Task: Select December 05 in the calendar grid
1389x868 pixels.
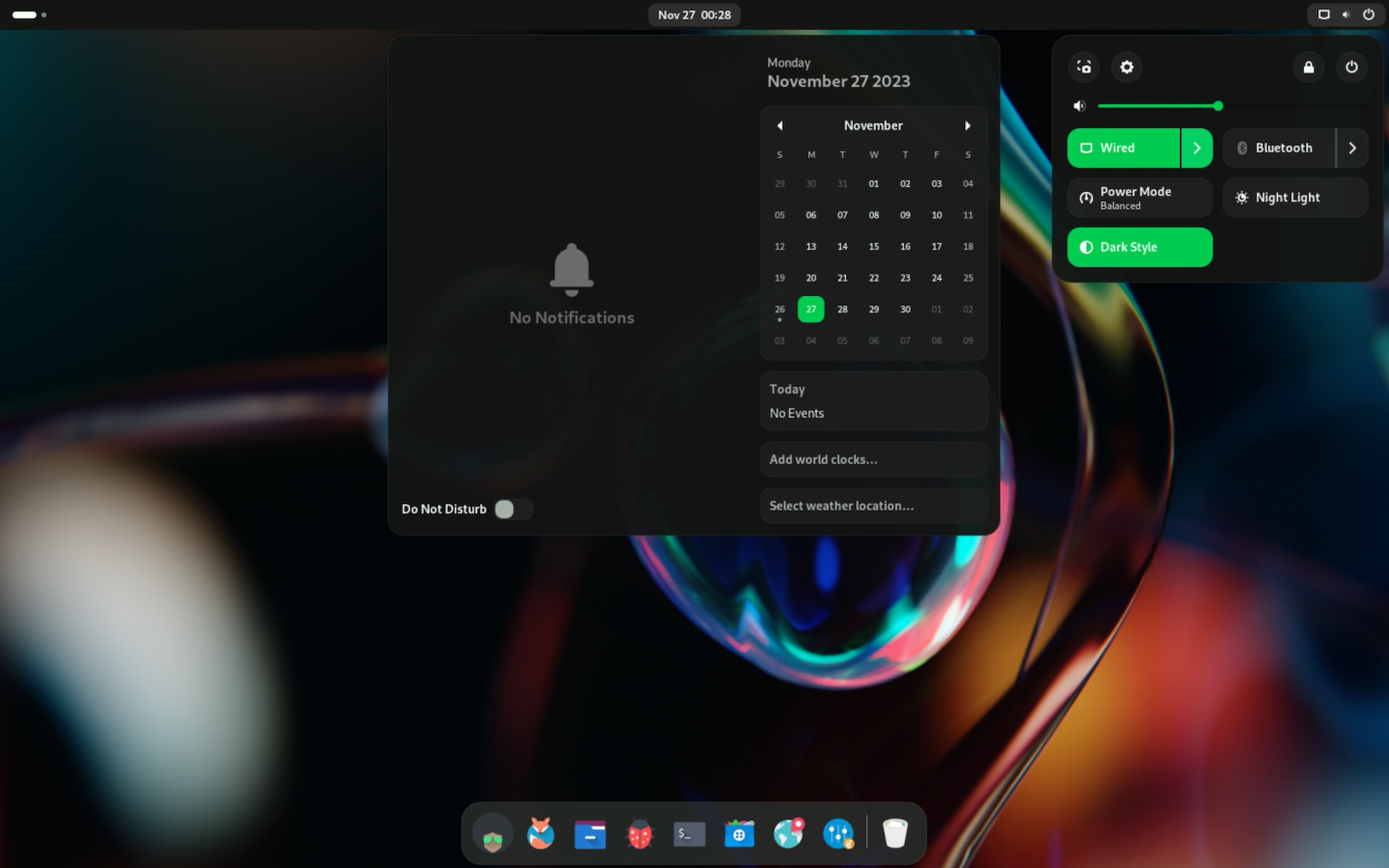Action: coord(842,341)
